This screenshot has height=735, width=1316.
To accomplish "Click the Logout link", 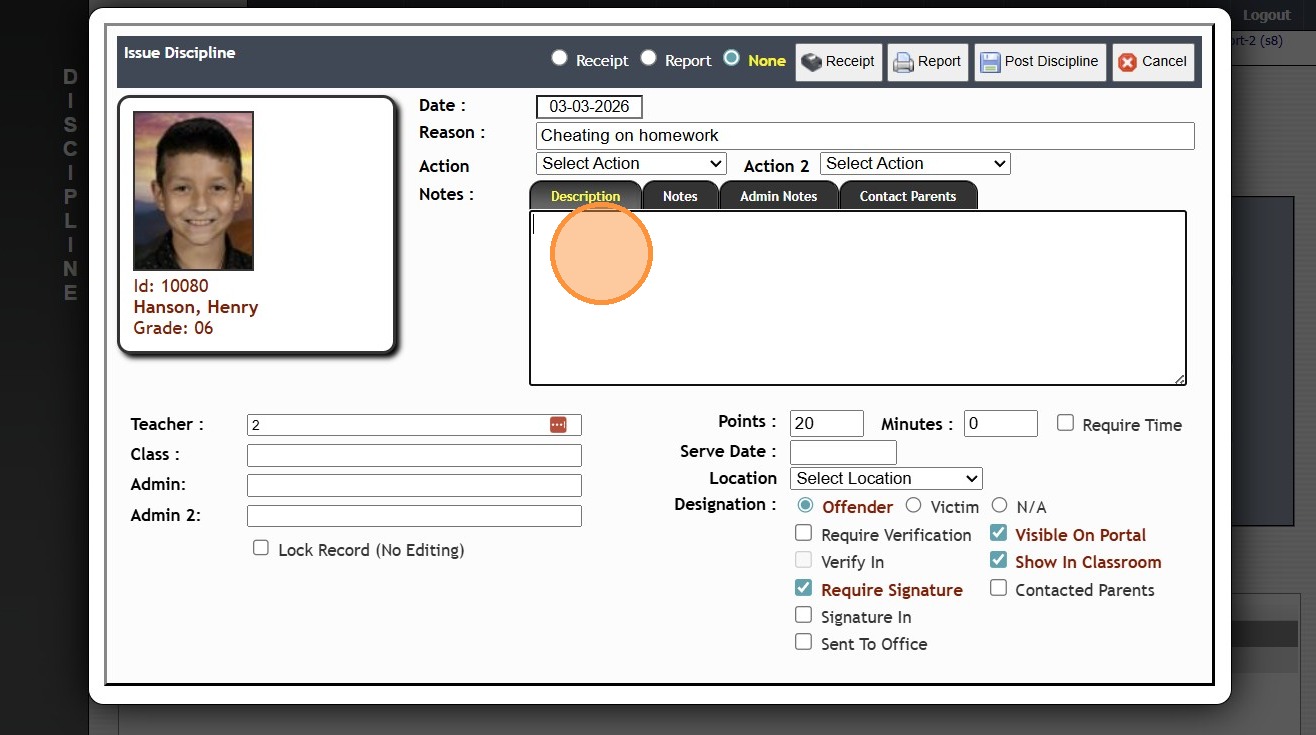I will point(1266,15).
